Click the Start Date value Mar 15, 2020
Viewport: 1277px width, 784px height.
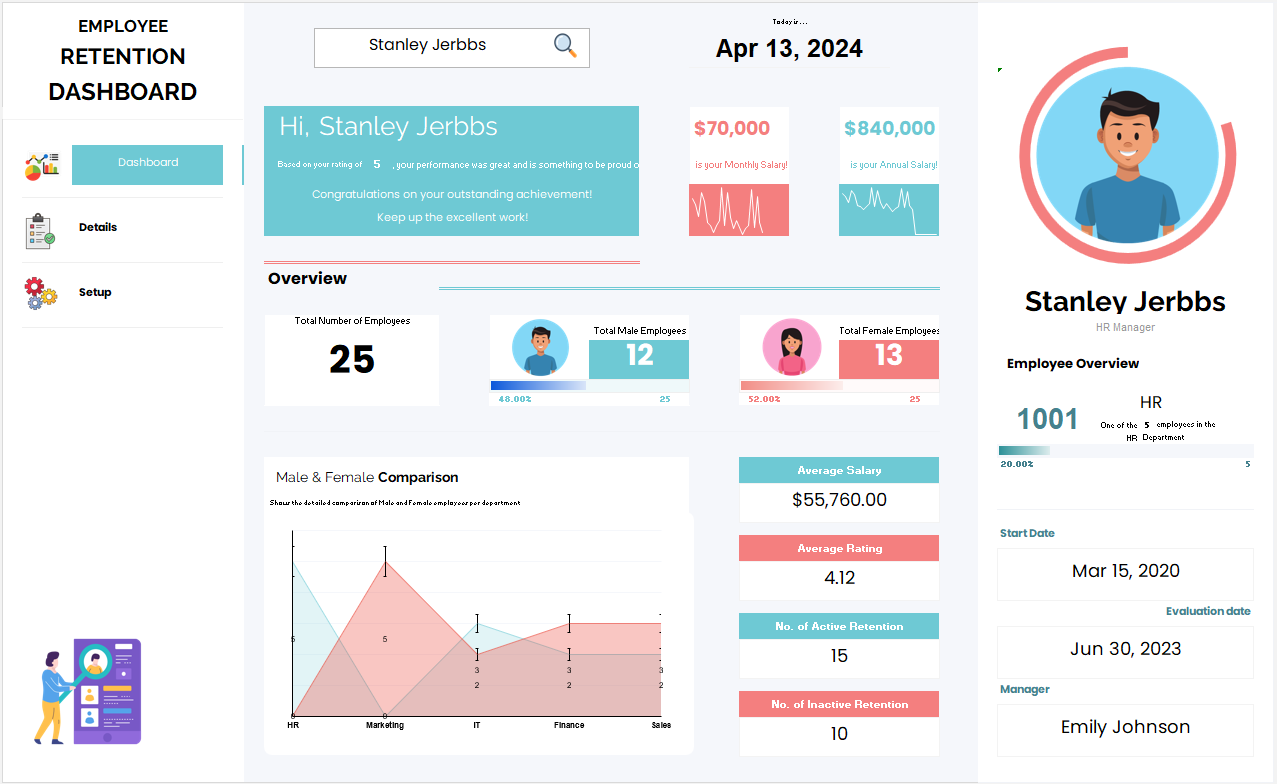point(1125,572)
